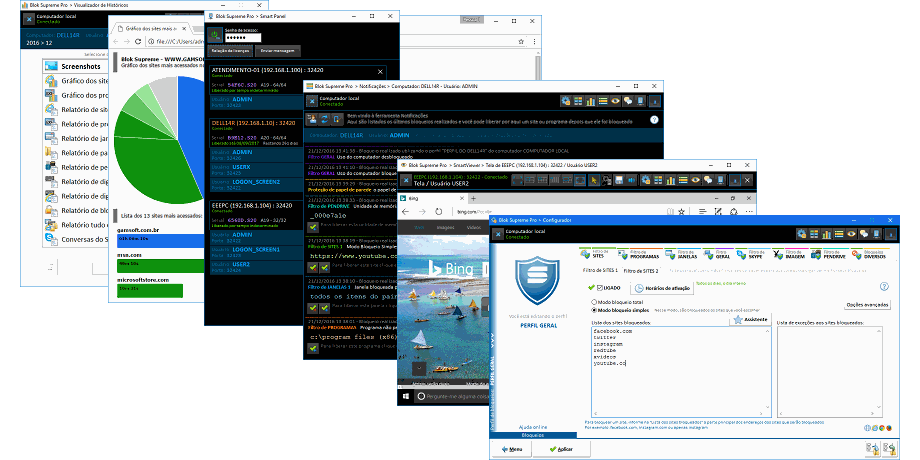
Task: Click refresh arrows icon in Notificações toolbar
Action: pos(323,120)
